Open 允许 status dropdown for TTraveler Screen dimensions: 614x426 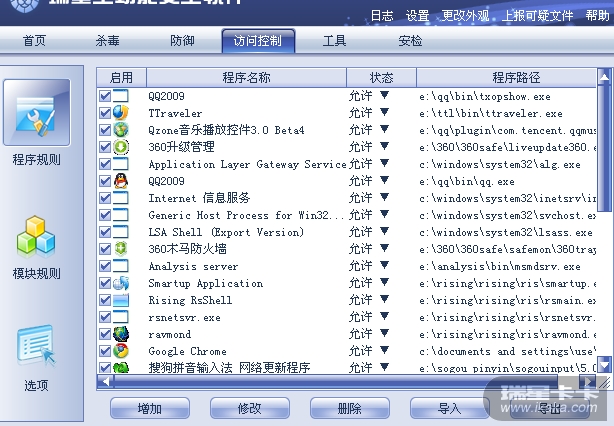point(385,112)
